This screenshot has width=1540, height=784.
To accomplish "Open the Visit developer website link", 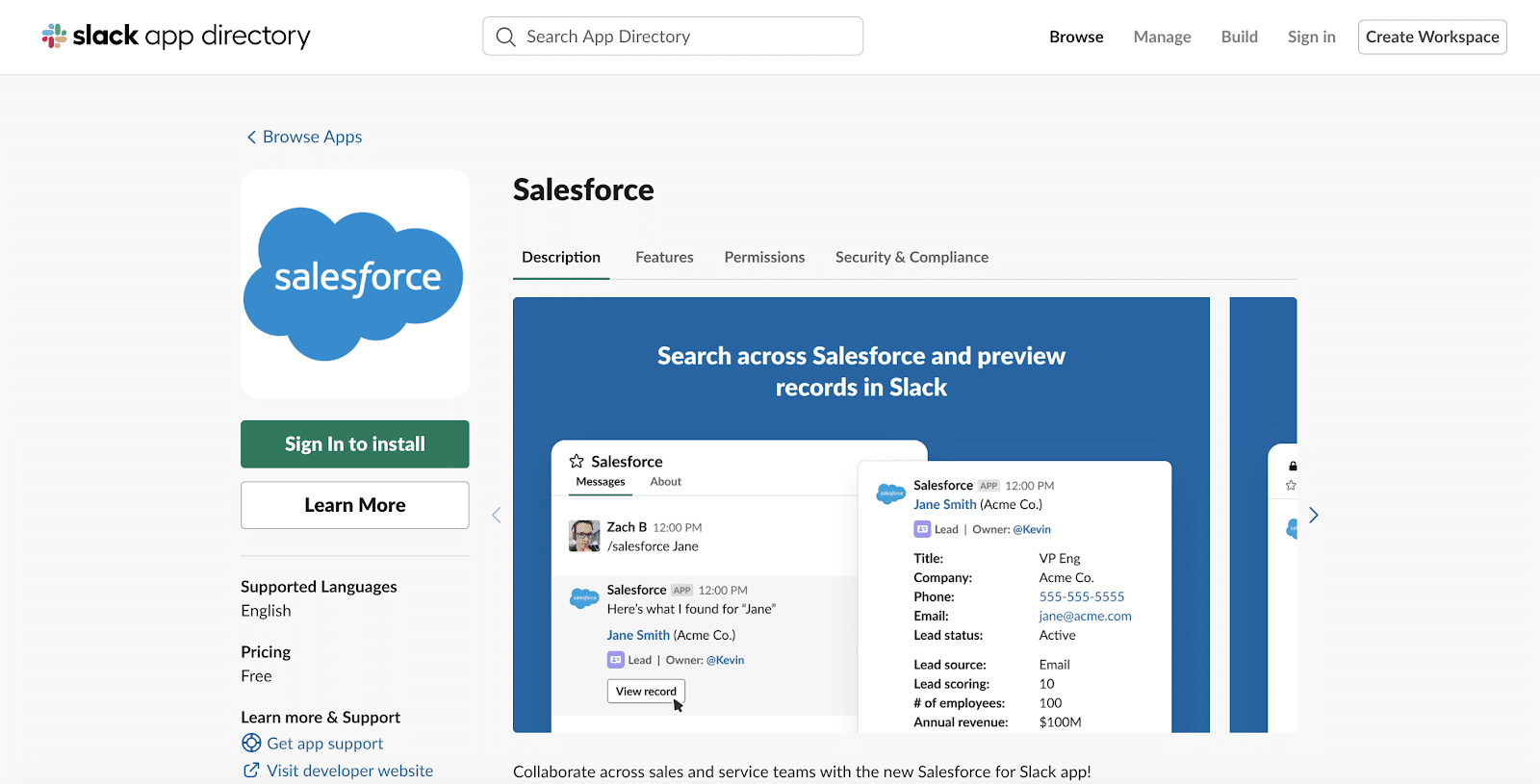I will pyautogui.click(x=349, y=771).
